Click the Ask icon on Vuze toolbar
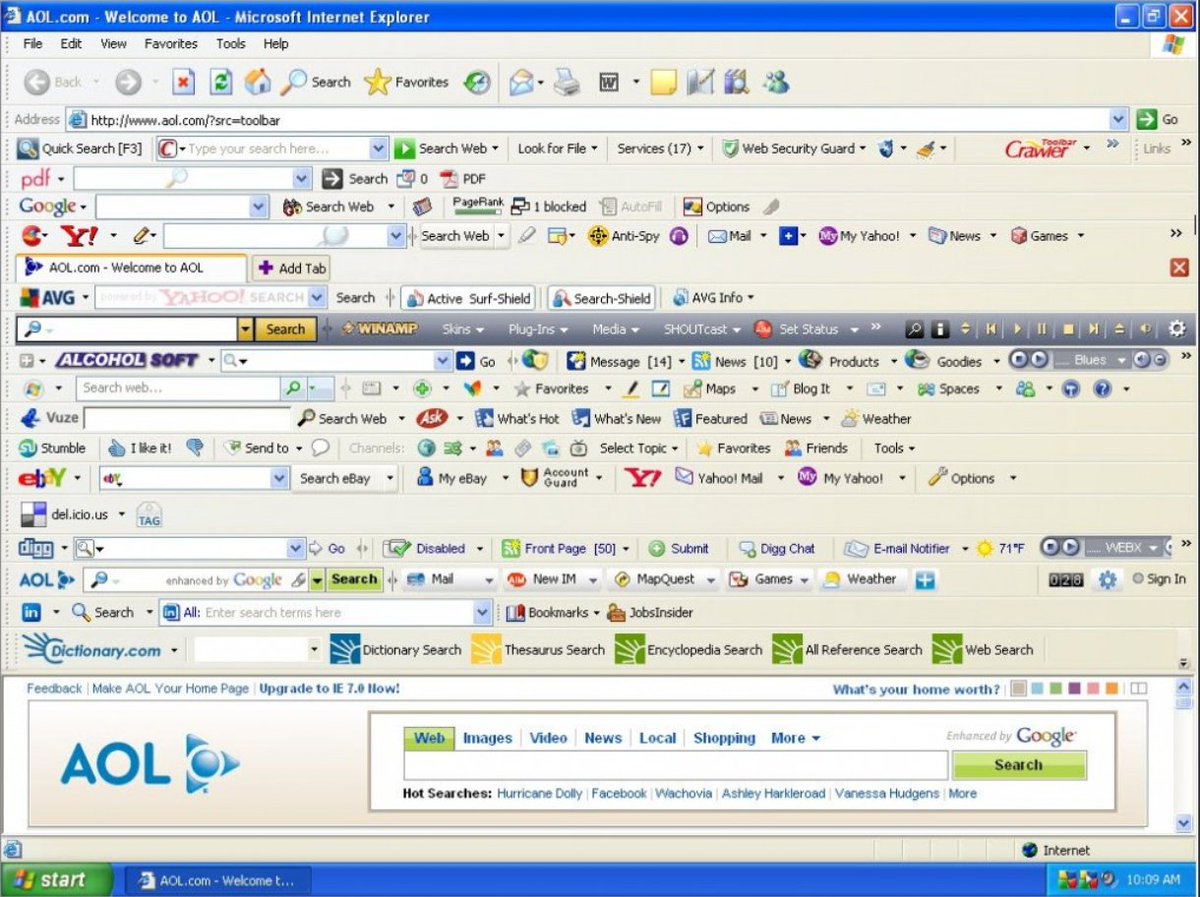Image resolution: width=1200 pixels, height=897 pixels. click(x=432, y=418)
